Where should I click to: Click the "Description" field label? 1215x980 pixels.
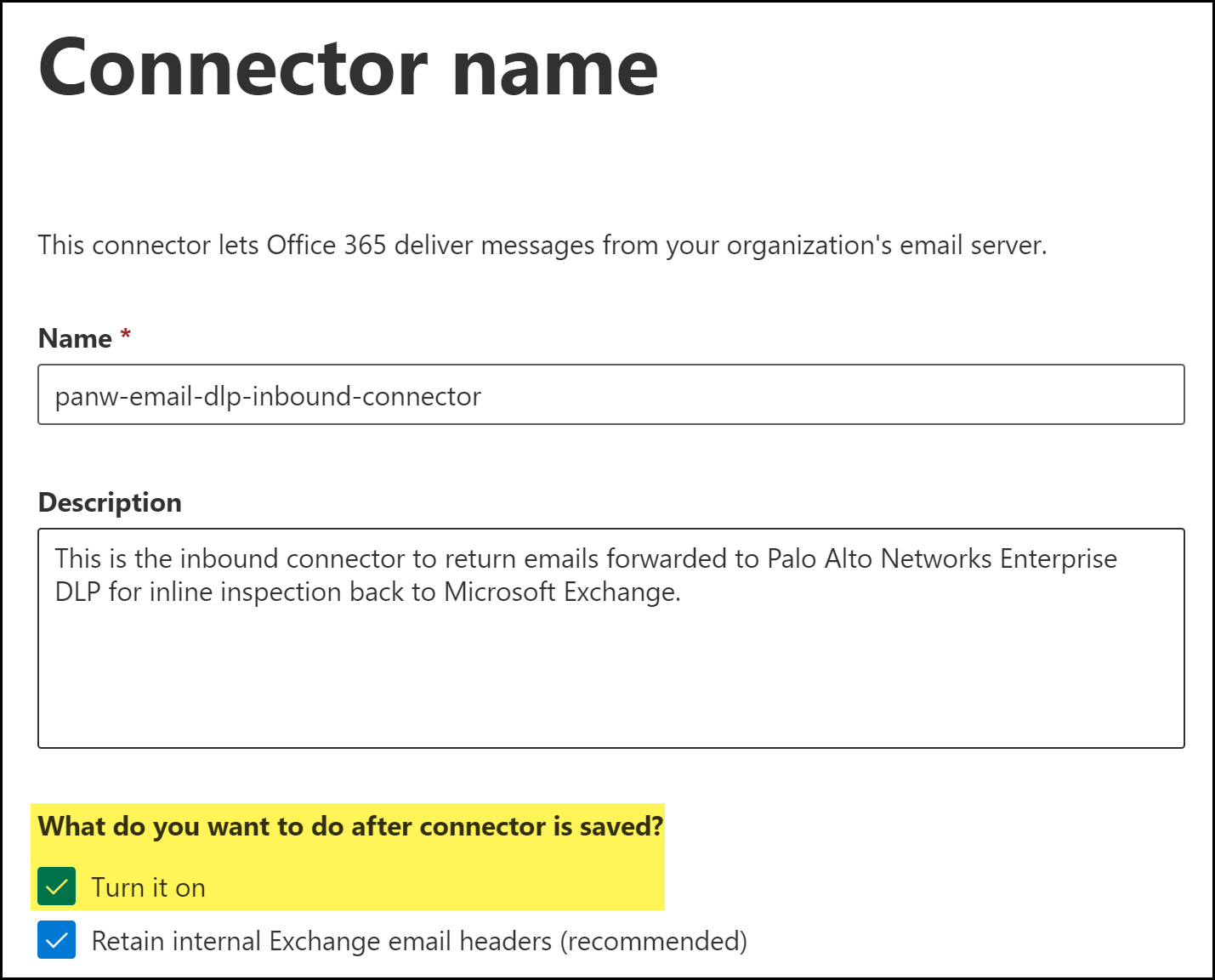click(110, 502)
